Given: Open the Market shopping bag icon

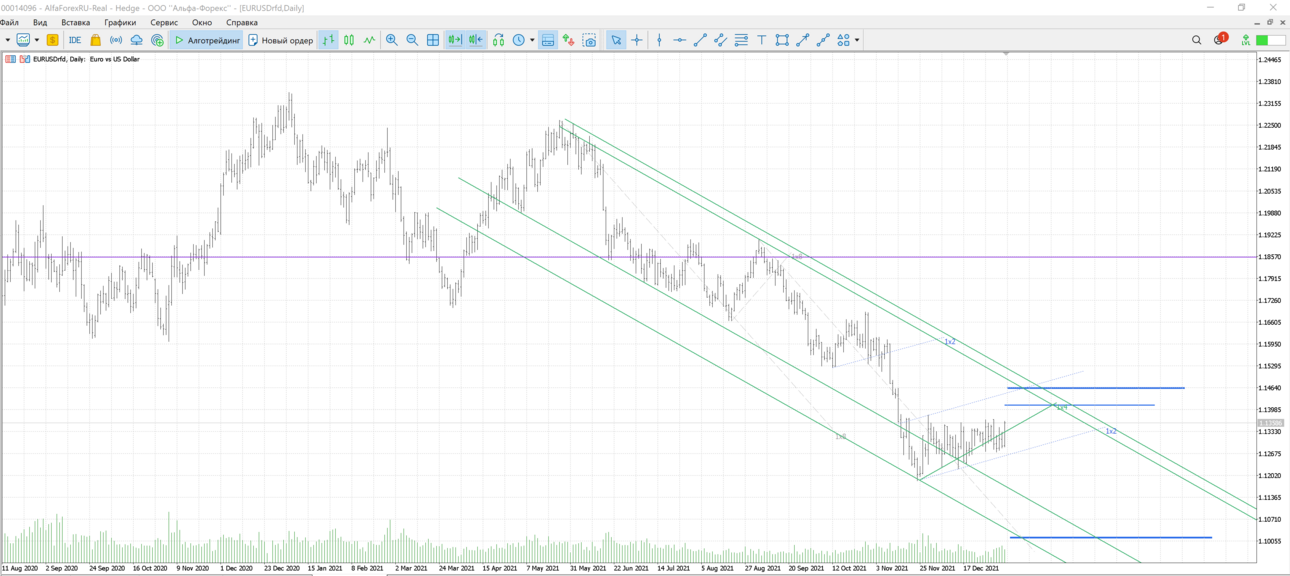Looking at the screenshot, I should (x=96, y=40).
